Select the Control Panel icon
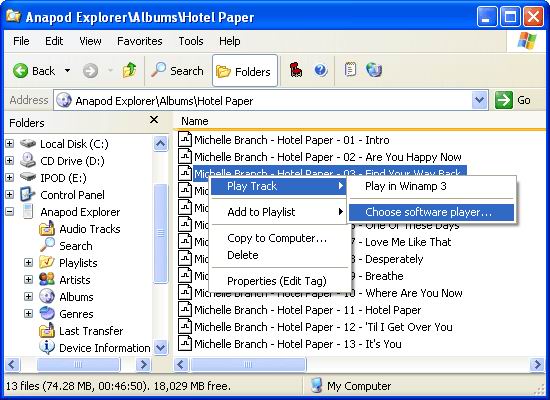Screen dimensions: 550x400 [x=28, y=194]
